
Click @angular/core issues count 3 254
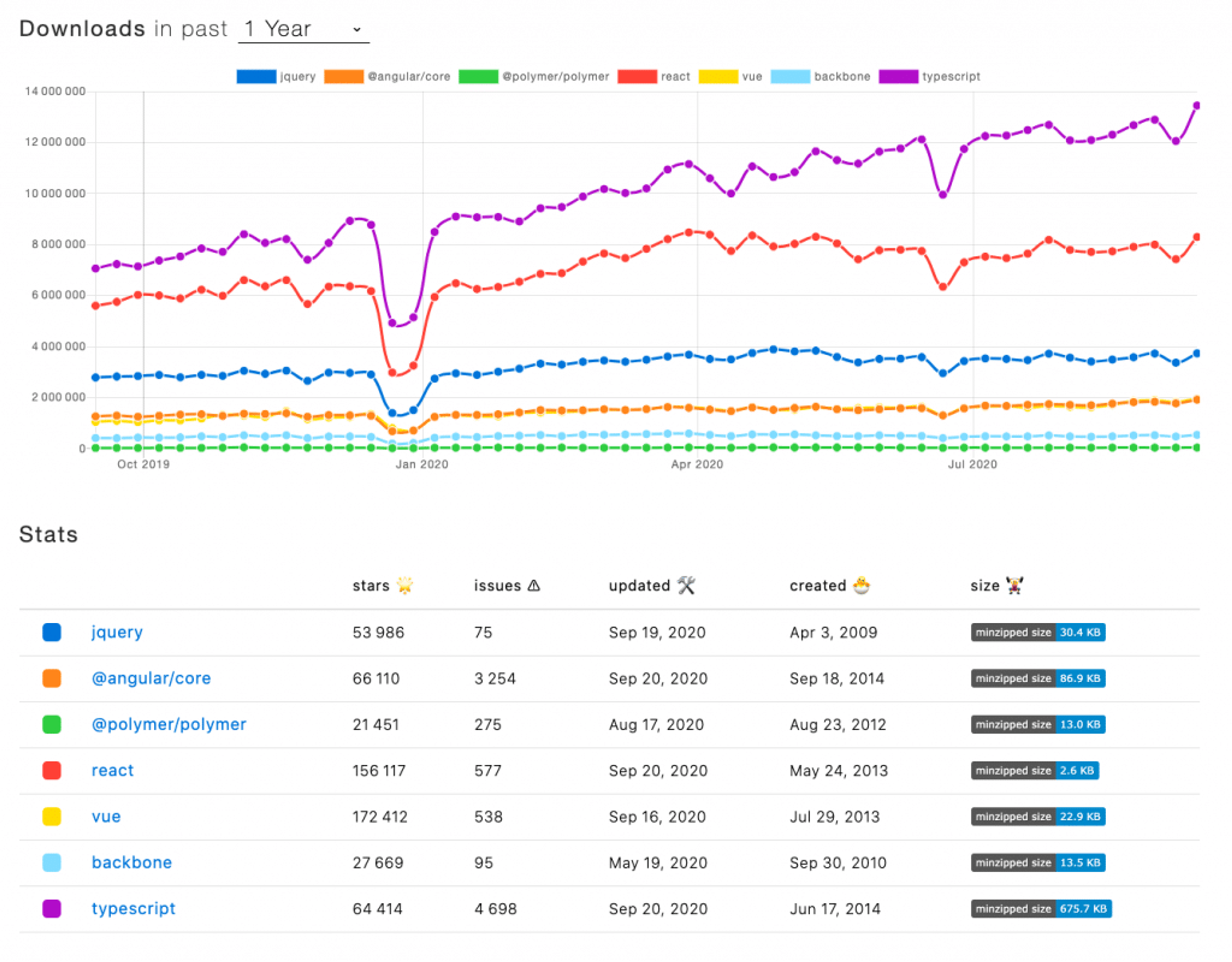(x=495, y=678)
